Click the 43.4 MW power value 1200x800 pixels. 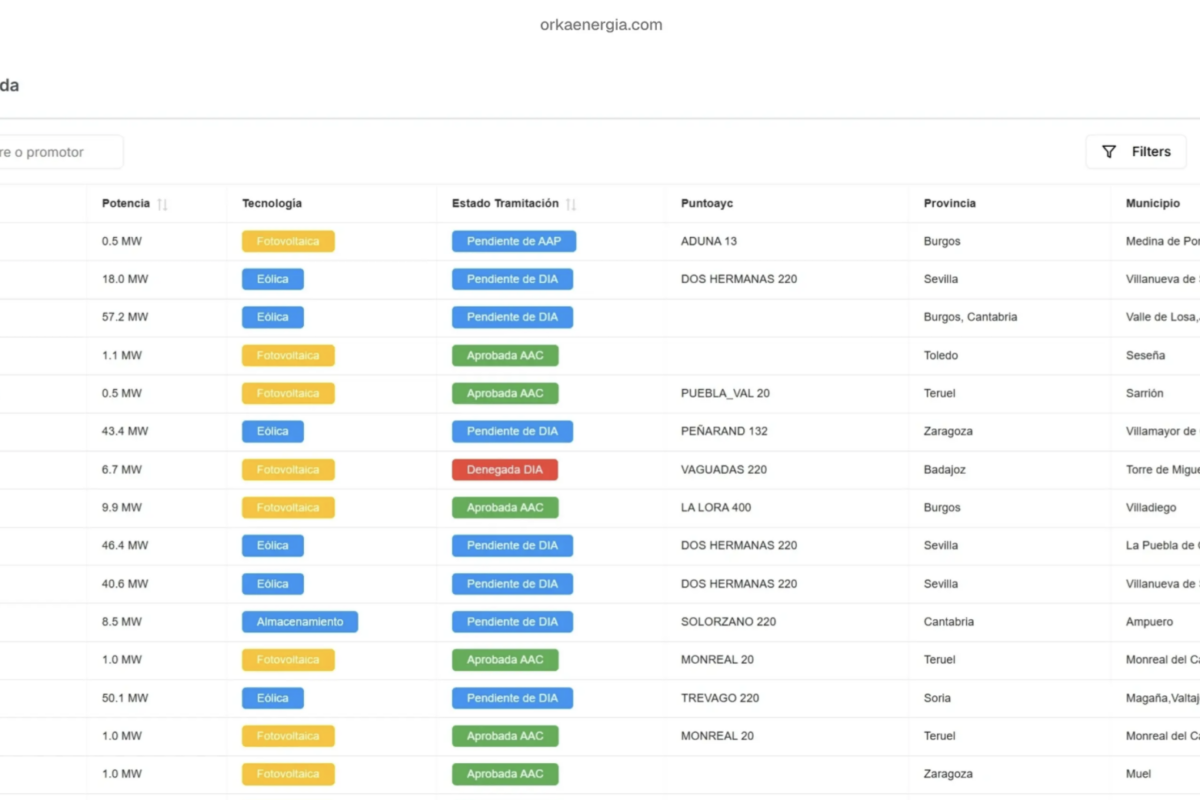tap(125, 431)
